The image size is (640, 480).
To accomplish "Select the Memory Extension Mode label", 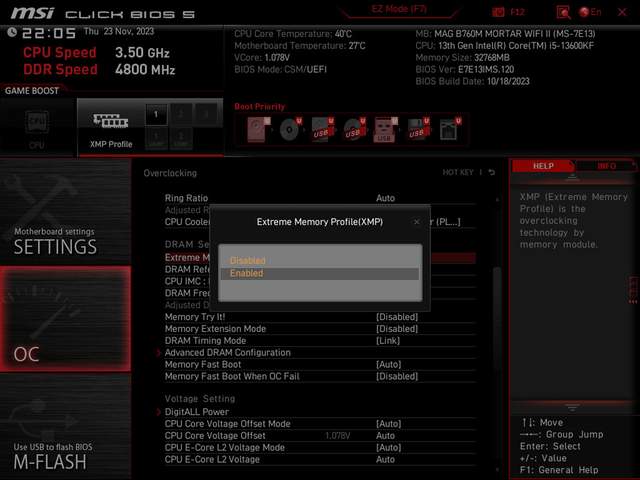I will [x=215, y=329].
